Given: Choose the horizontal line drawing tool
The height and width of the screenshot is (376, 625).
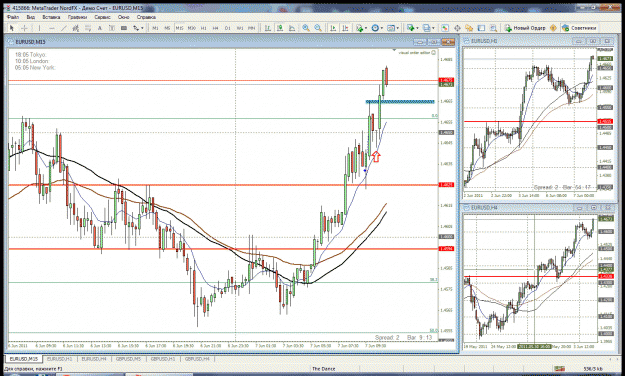Looking at the screenshot, I should click(51, 28).
